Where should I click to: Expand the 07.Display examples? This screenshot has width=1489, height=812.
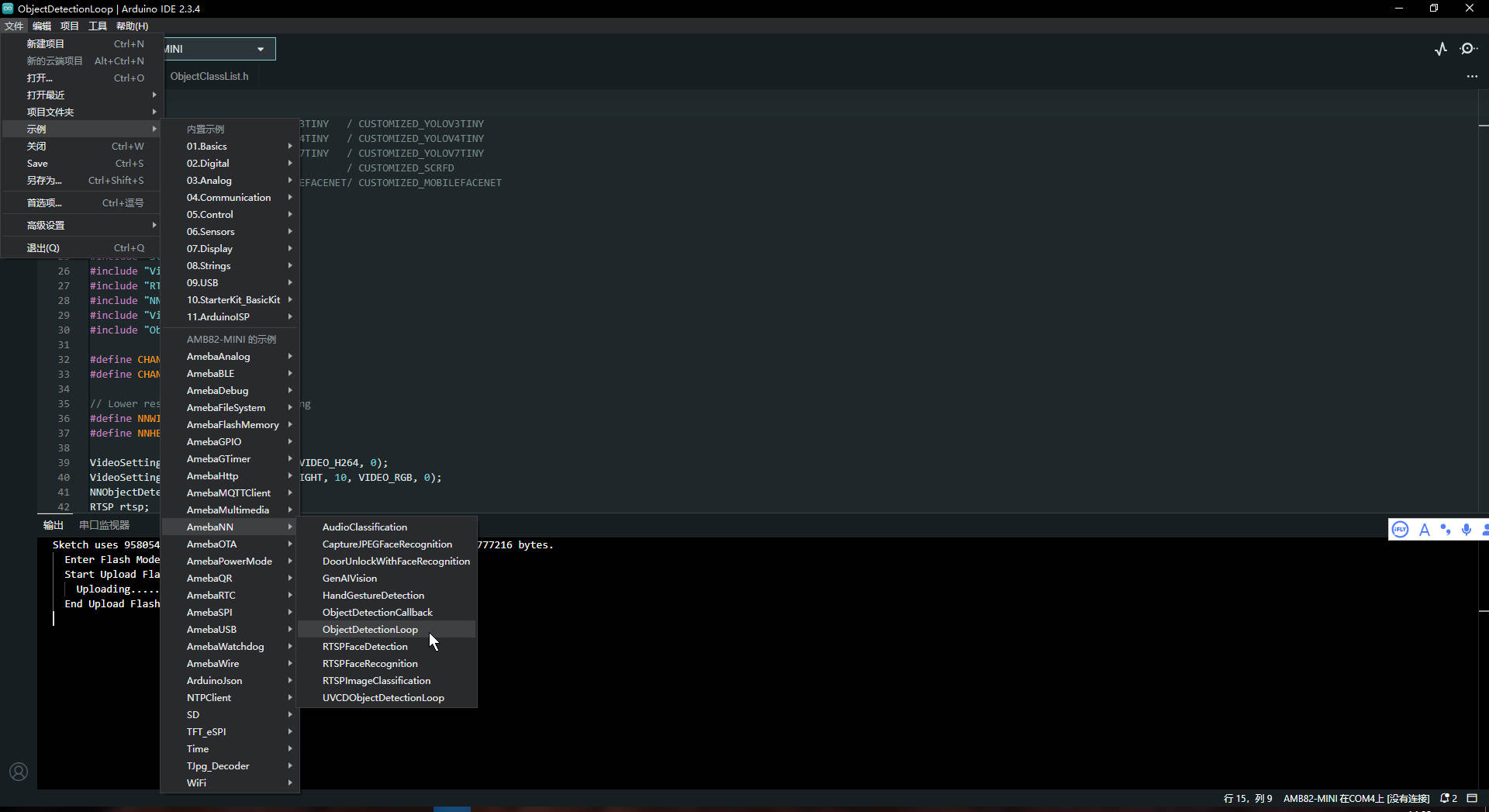230,248
